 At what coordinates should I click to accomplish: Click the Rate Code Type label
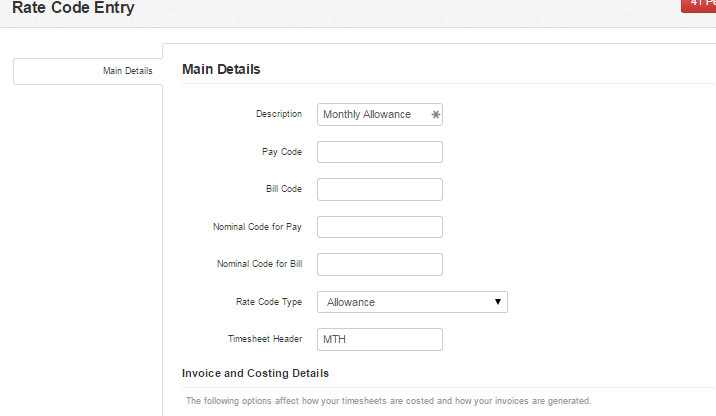click(268, 302)
